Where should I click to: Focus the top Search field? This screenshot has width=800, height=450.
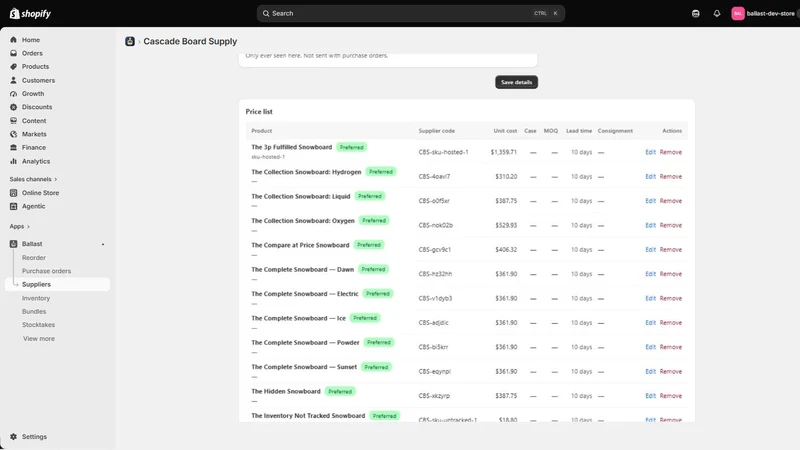(411, 13)
